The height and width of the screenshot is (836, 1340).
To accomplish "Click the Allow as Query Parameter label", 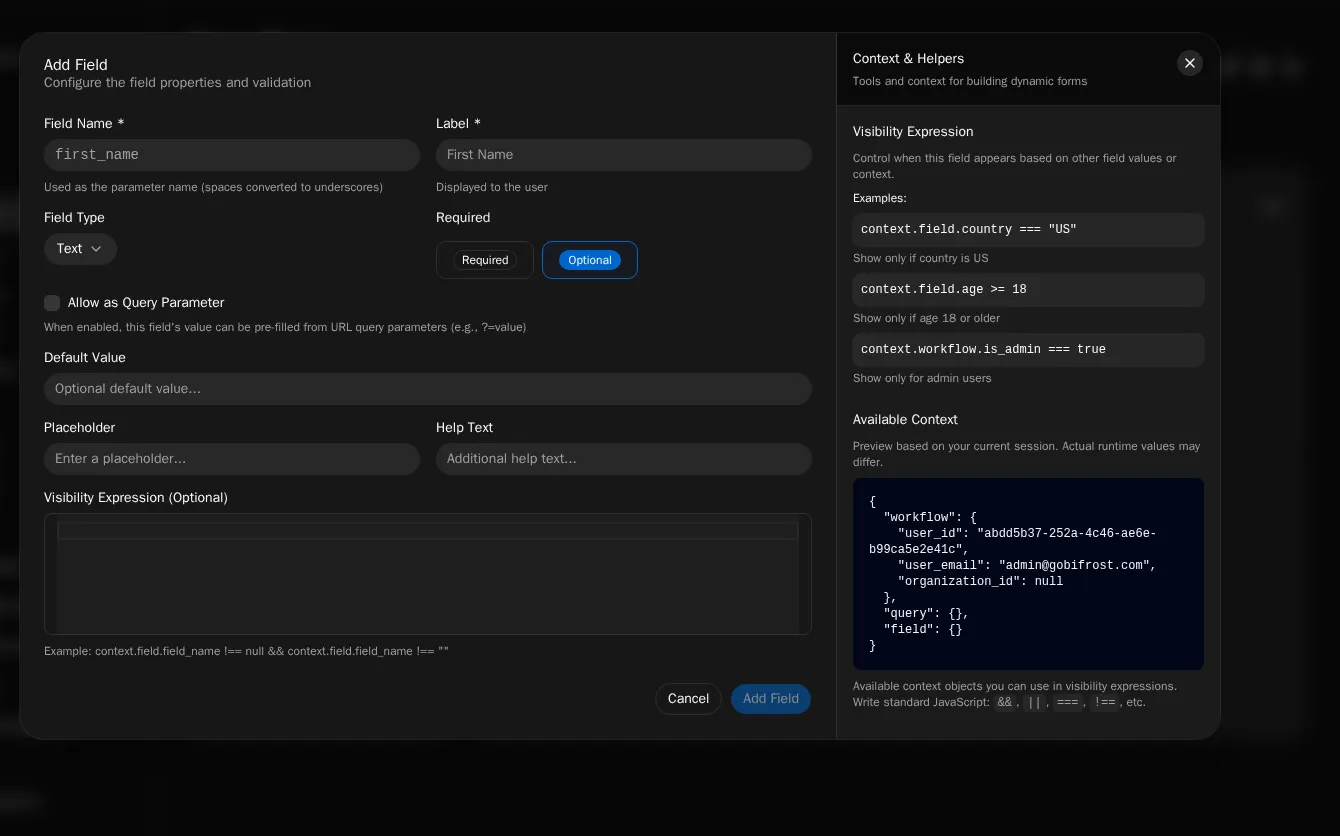I will click(x=146, y=303).
